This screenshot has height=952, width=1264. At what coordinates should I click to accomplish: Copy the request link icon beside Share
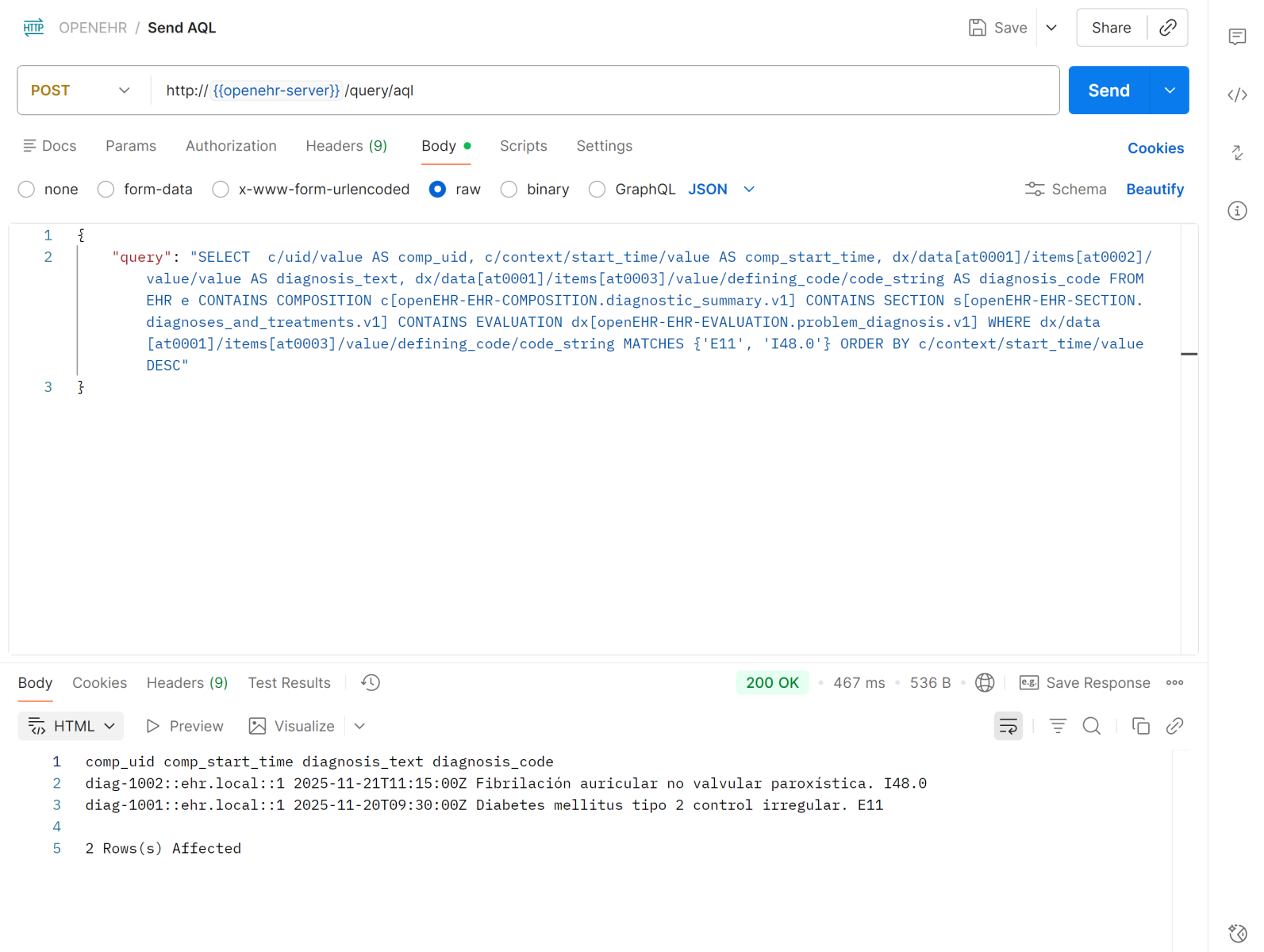click(x=1167, y=28)
